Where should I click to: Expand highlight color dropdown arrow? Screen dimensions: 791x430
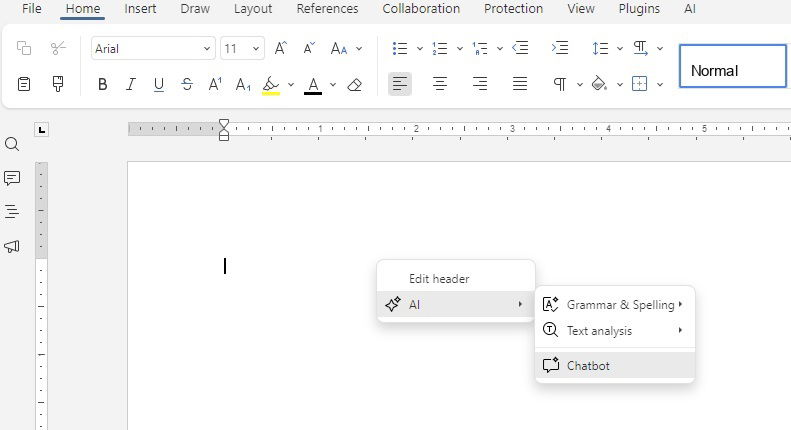click(x=291, y=85)
